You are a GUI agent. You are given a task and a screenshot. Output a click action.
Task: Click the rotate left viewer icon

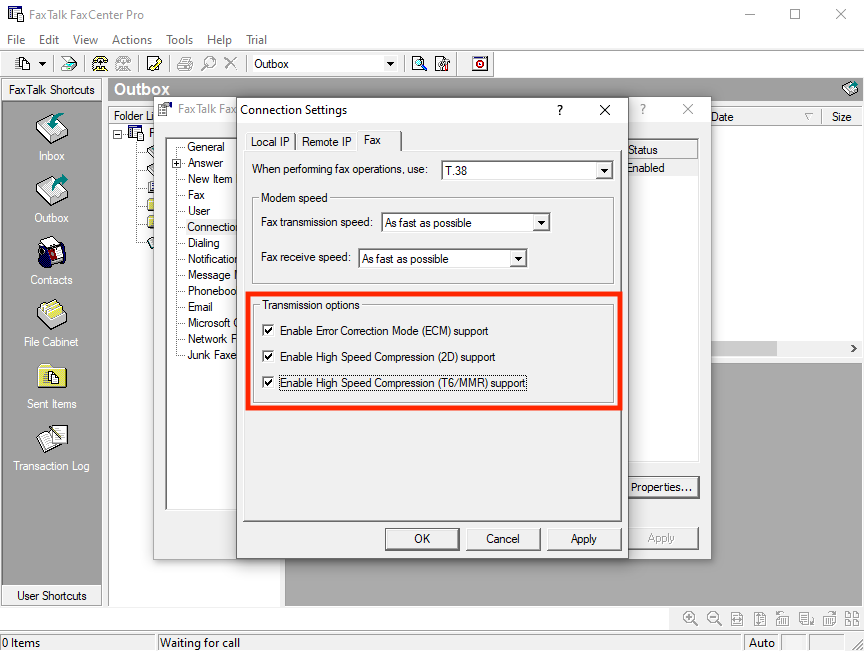[x=782, y=618]
